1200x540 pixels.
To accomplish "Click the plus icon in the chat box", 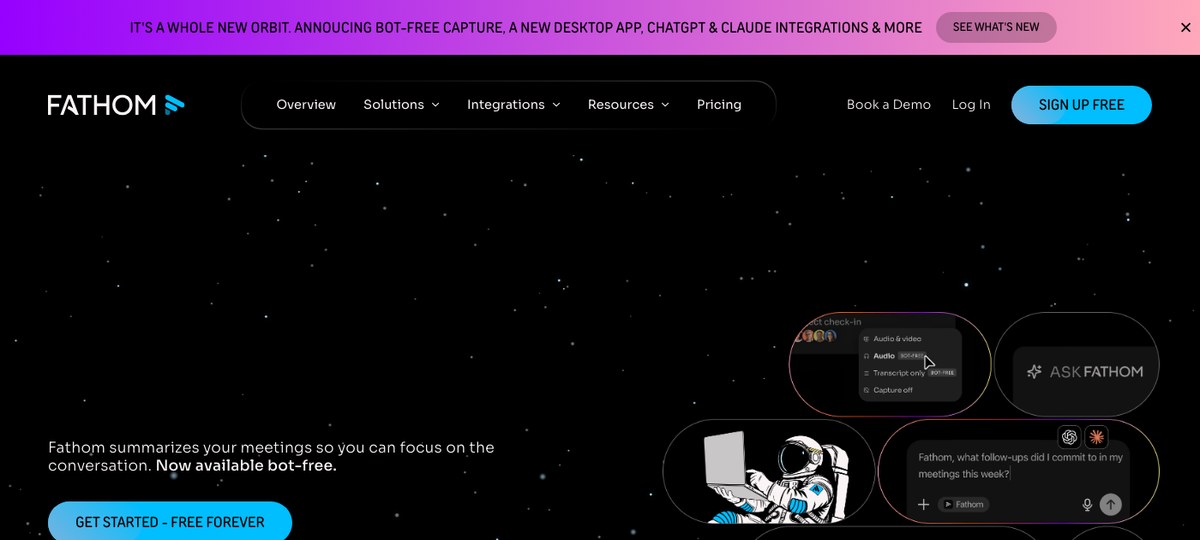I will pyautogui.click(x=924, y=505).
